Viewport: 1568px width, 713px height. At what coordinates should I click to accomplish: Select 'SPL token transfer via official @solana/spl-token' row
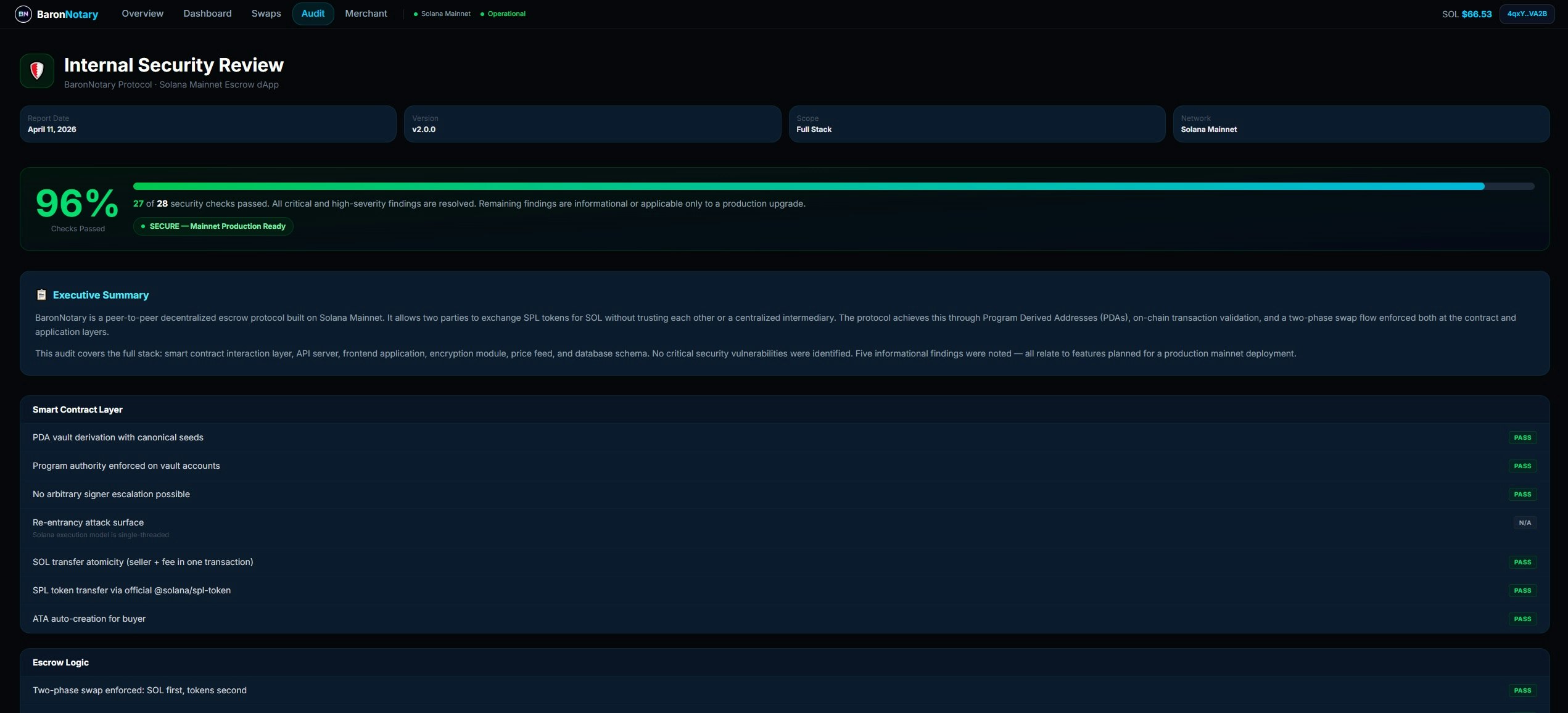pos(785,590)
